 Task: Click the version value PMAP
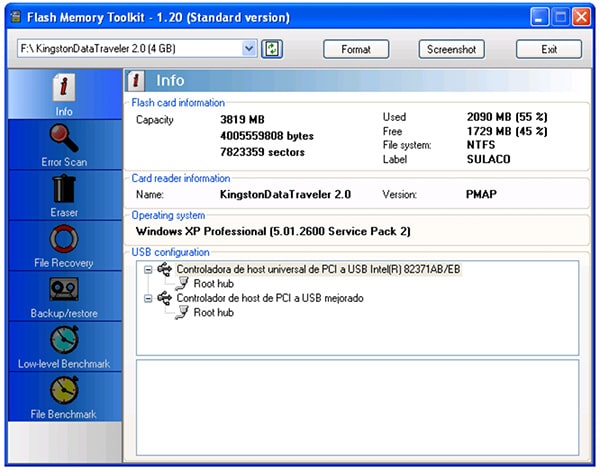tap(481, 194)
